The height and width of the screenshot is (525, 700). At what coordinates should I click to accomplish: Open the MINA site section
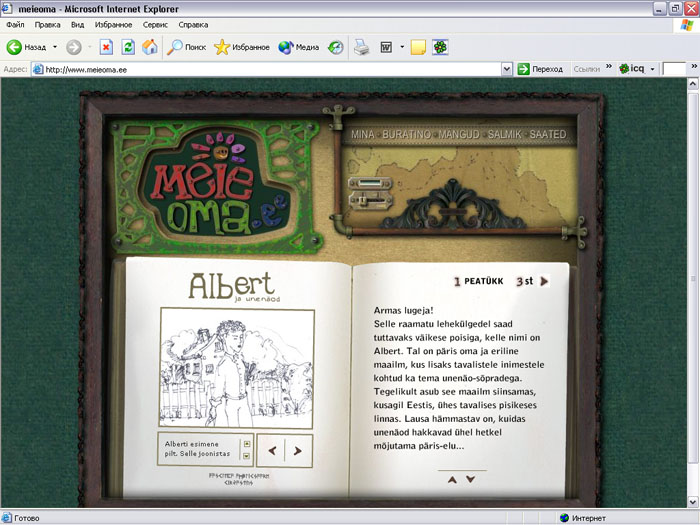[362, 134]
